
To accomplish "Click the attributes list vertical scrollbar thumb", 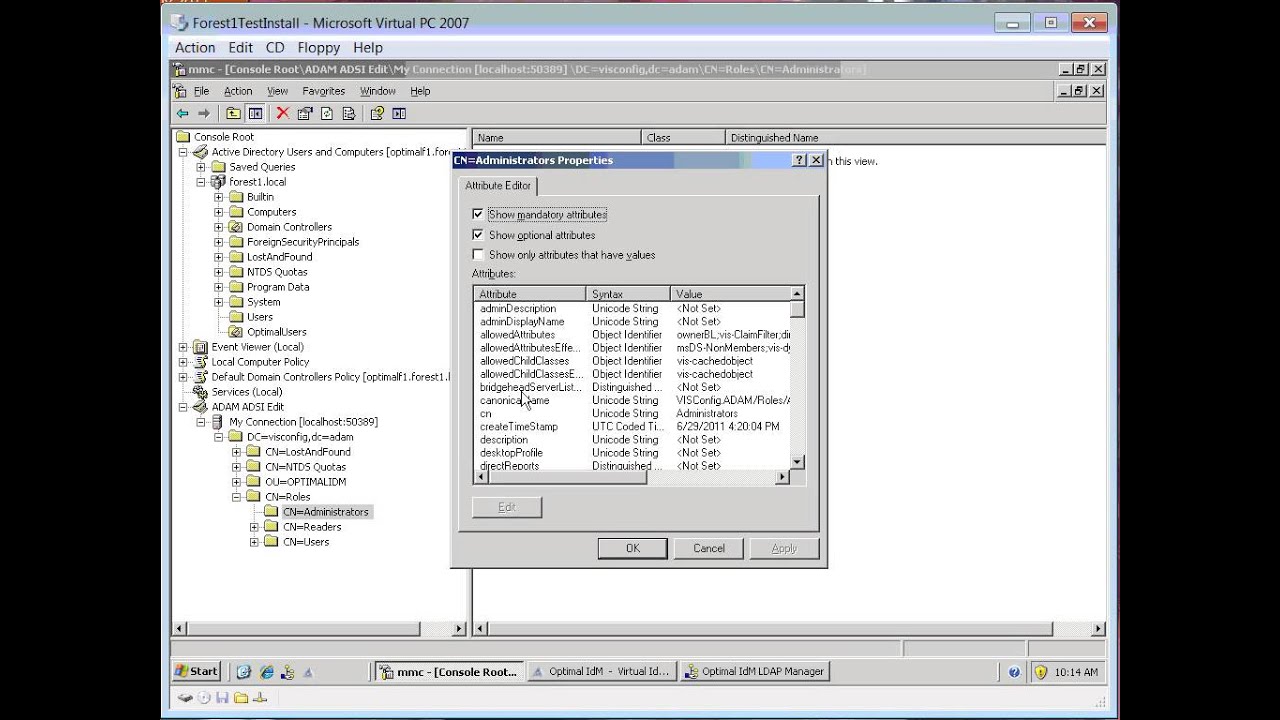I will [797, 309].
